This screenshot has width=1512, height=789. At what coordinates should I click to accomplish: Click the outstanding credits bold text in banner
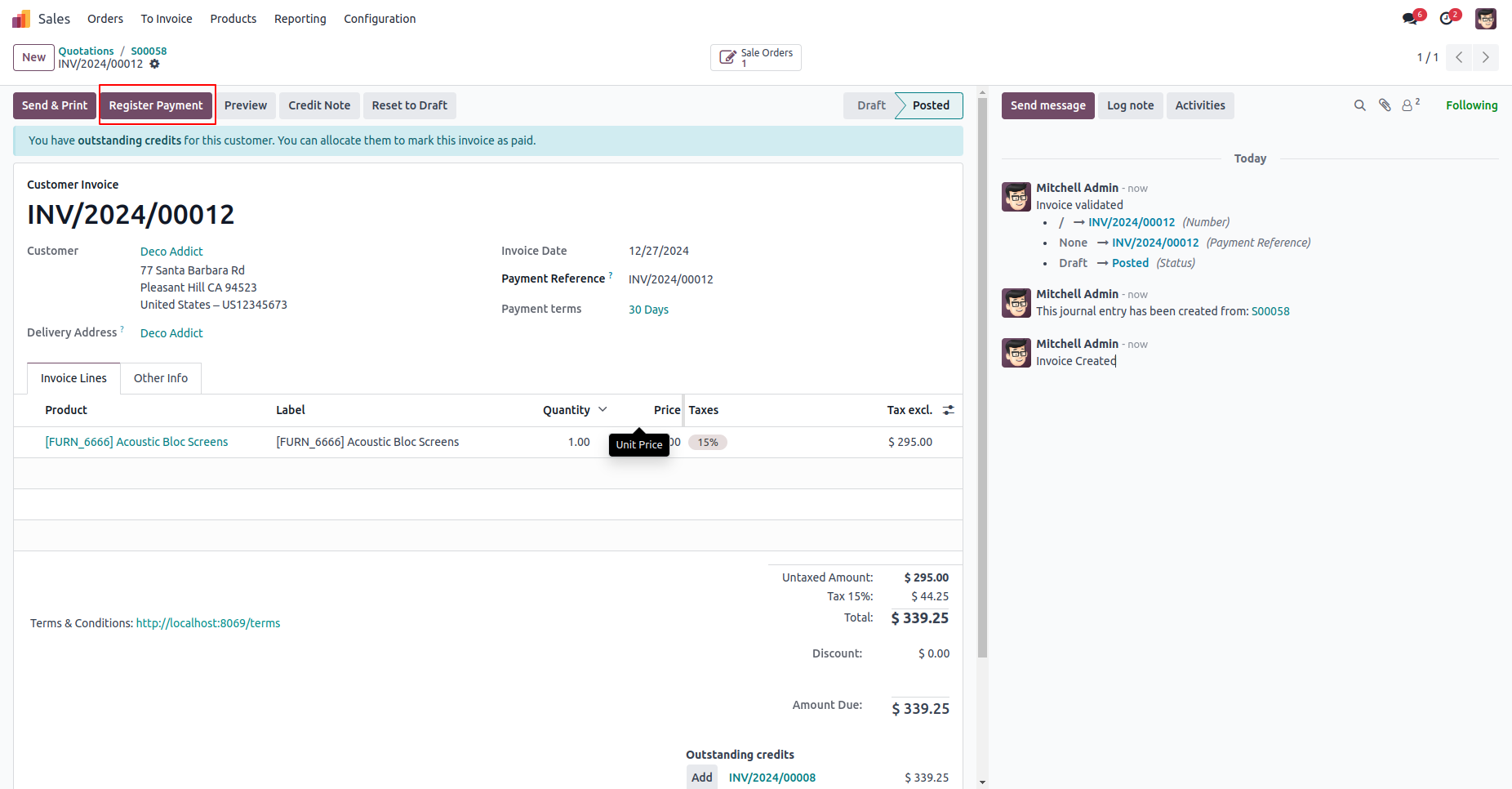(x=129, y=140)
